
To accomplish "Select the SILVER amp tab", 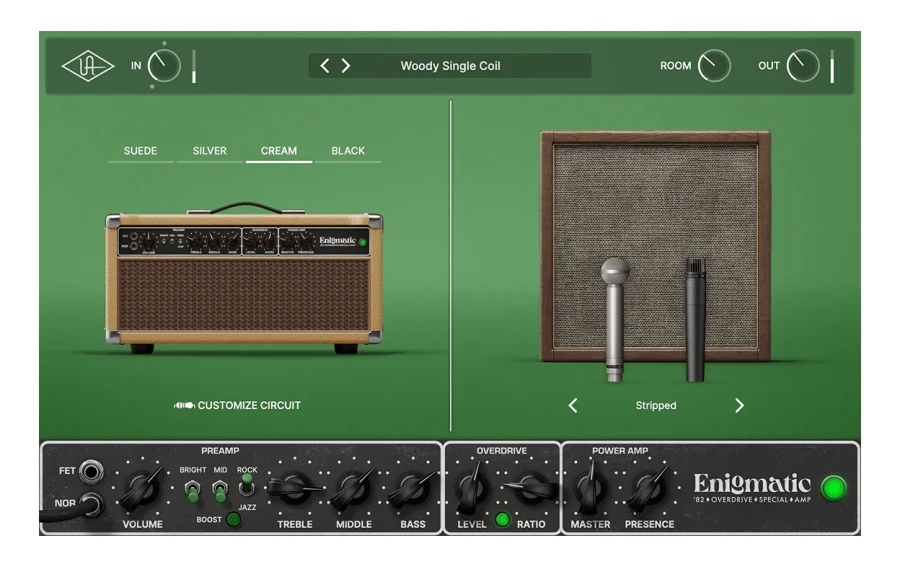I will tap(210, 152).
